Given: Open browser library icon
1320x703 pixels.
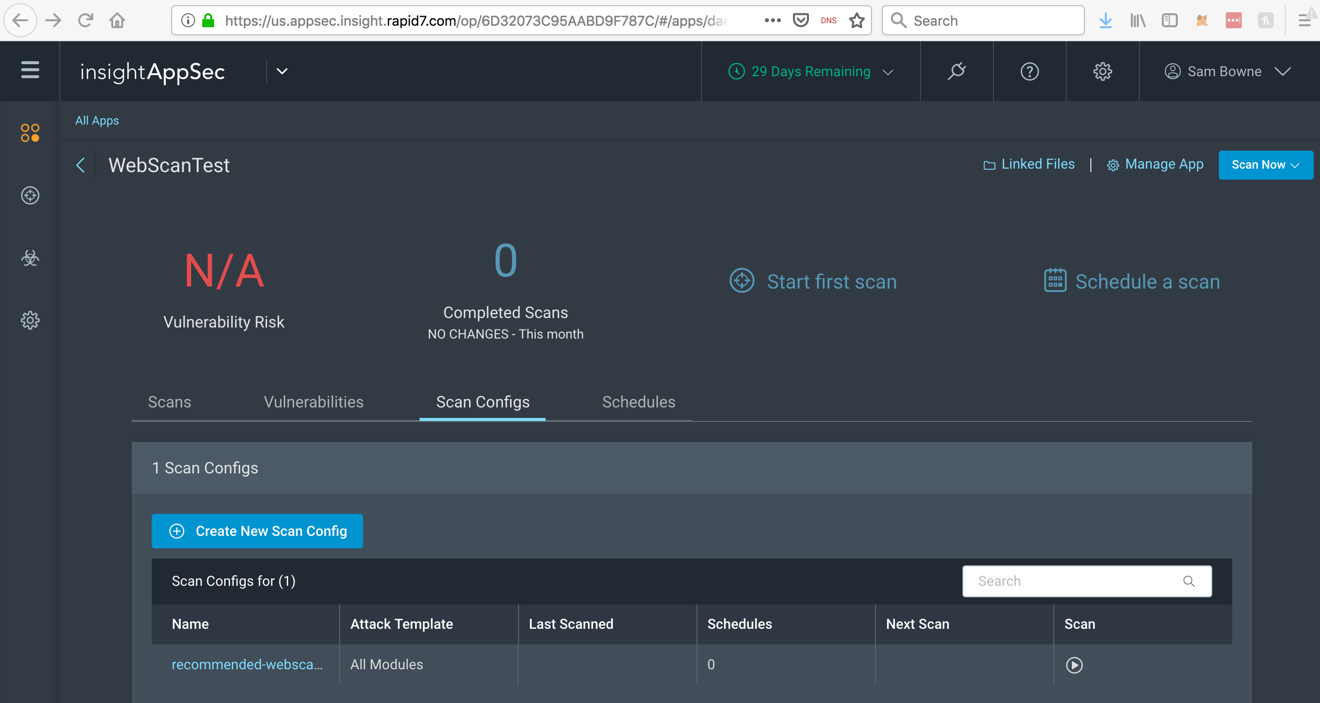Looking at the screenshot, I should click(x=1138, y=20).
